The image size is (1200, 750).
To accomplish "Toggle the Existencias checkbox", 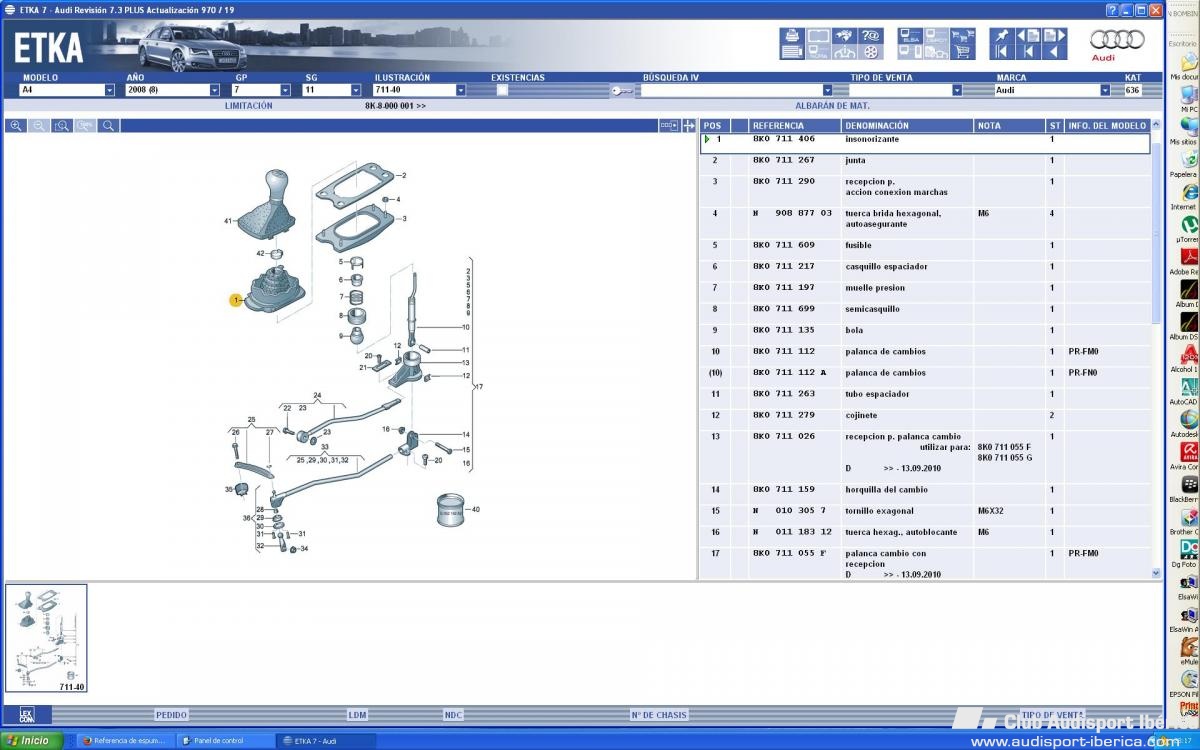I will (502, 90).
